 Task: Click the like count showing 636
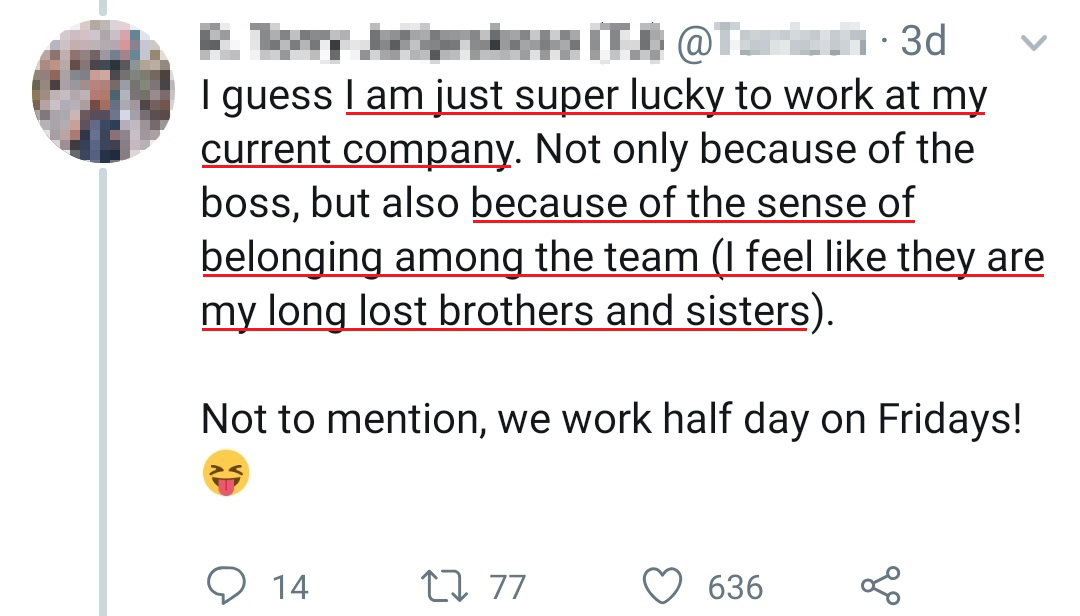click(x=735, y=586)
